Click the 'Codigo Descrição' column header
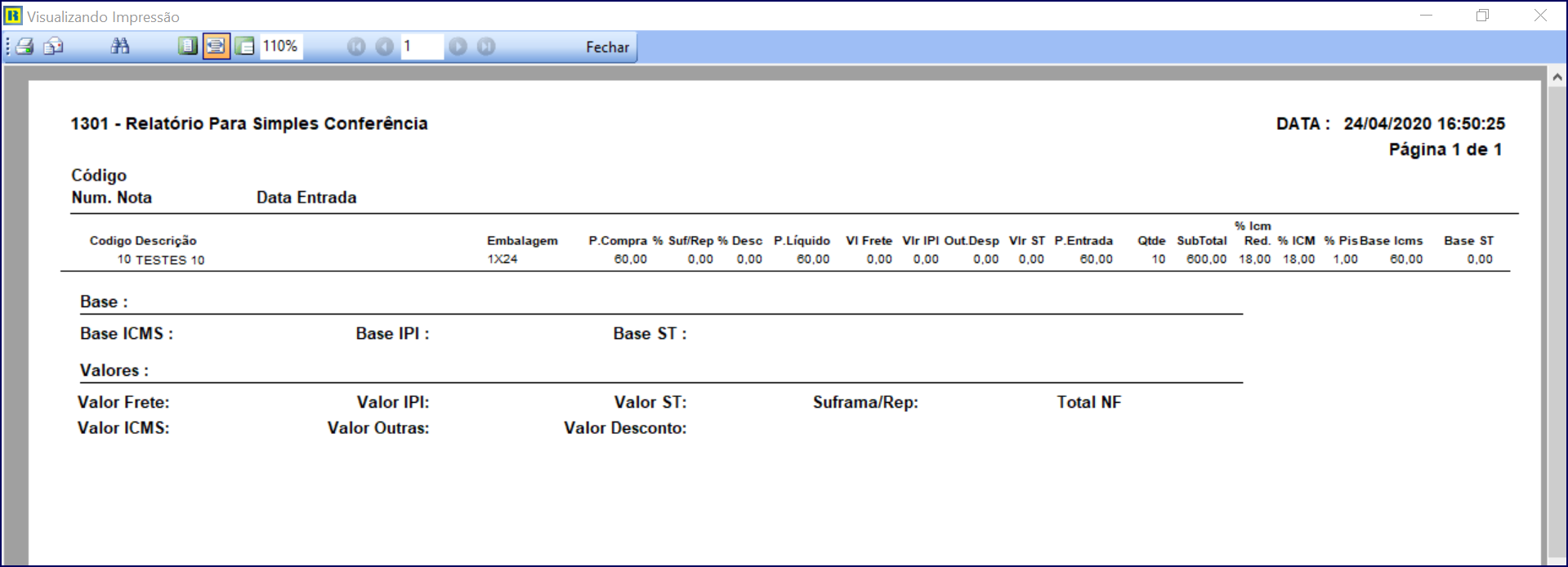This screenshot has height=567, width=1568. point(143,241)
